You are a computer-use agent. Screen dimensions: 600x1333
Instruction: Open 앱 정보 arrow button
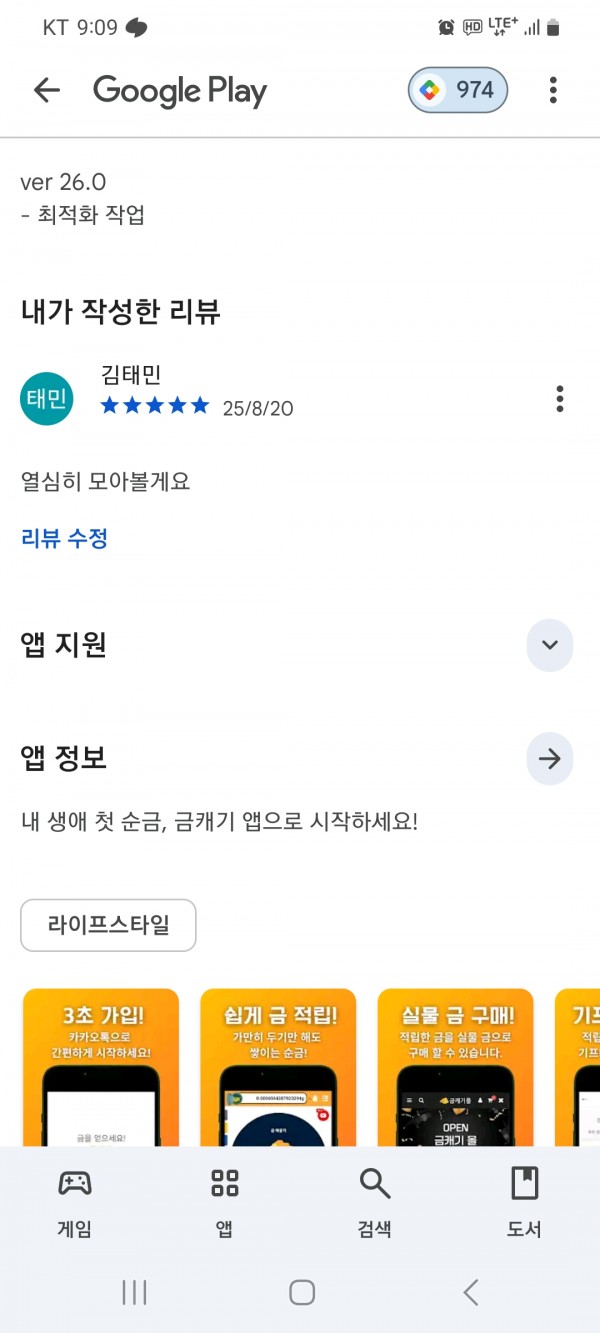[x=550, y=759]
